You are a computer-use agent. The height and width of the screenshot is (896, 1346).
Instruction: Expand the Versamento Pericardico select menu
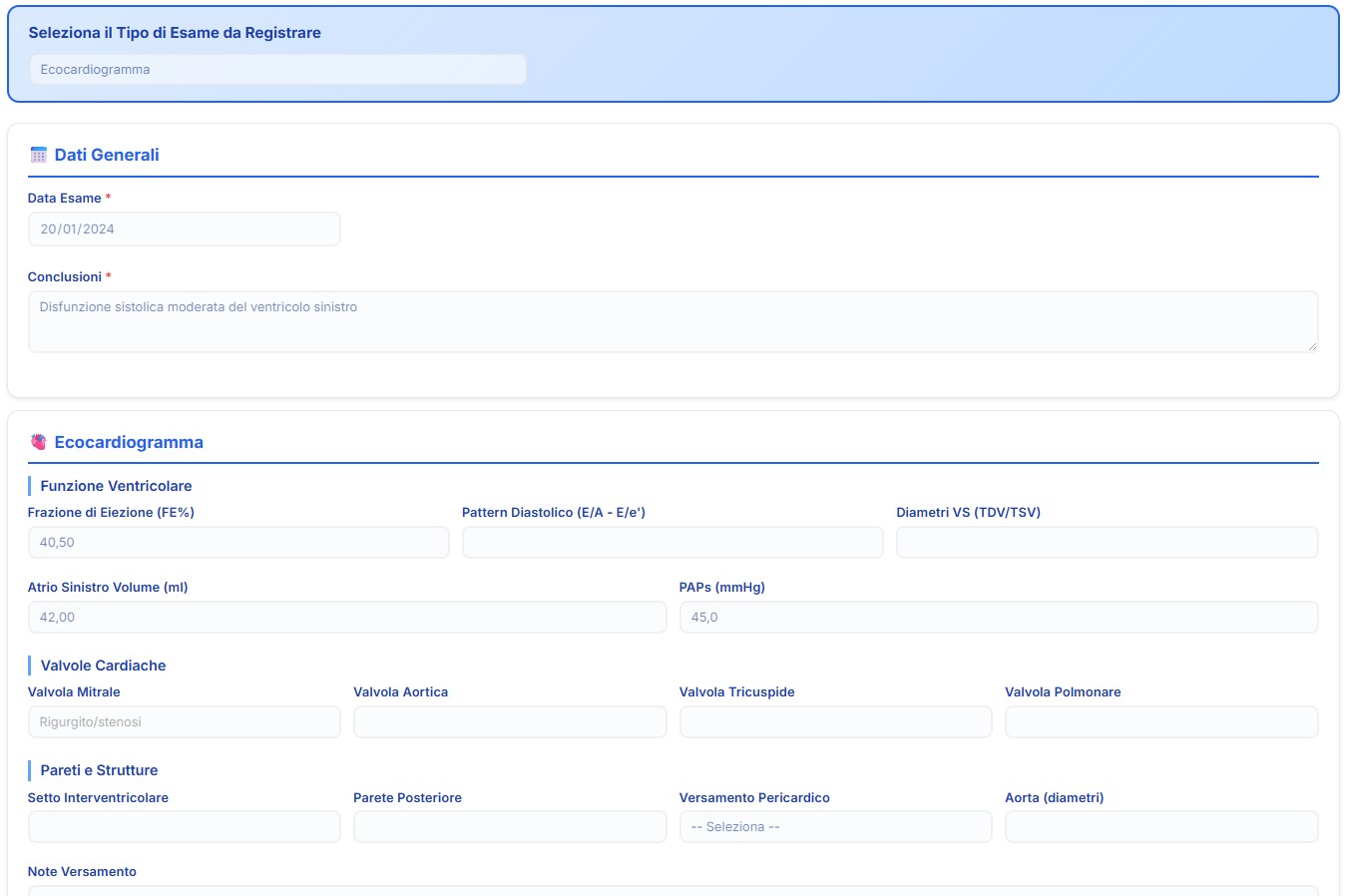tap(835, 827)
